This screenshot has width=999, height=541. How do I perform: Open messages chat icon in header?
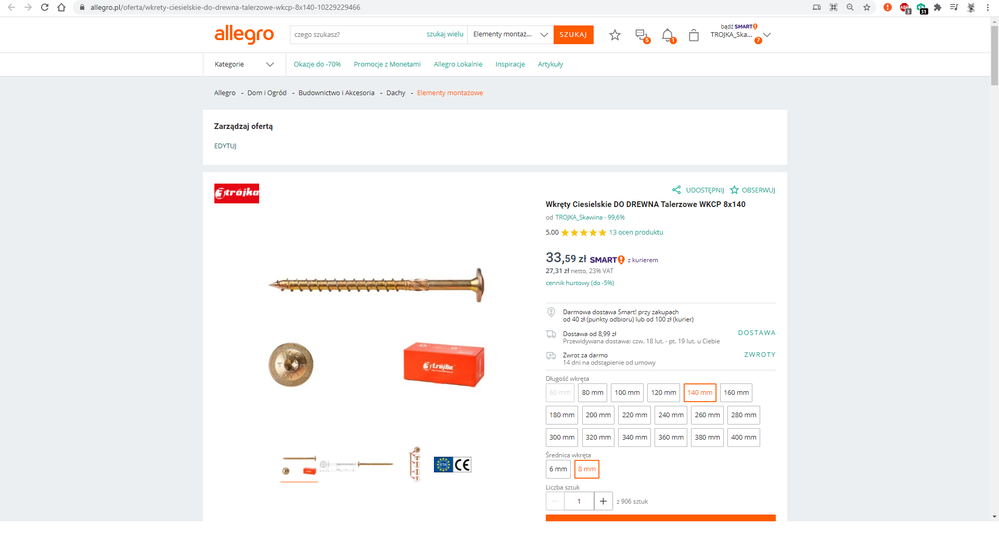(x=642, y=36)
